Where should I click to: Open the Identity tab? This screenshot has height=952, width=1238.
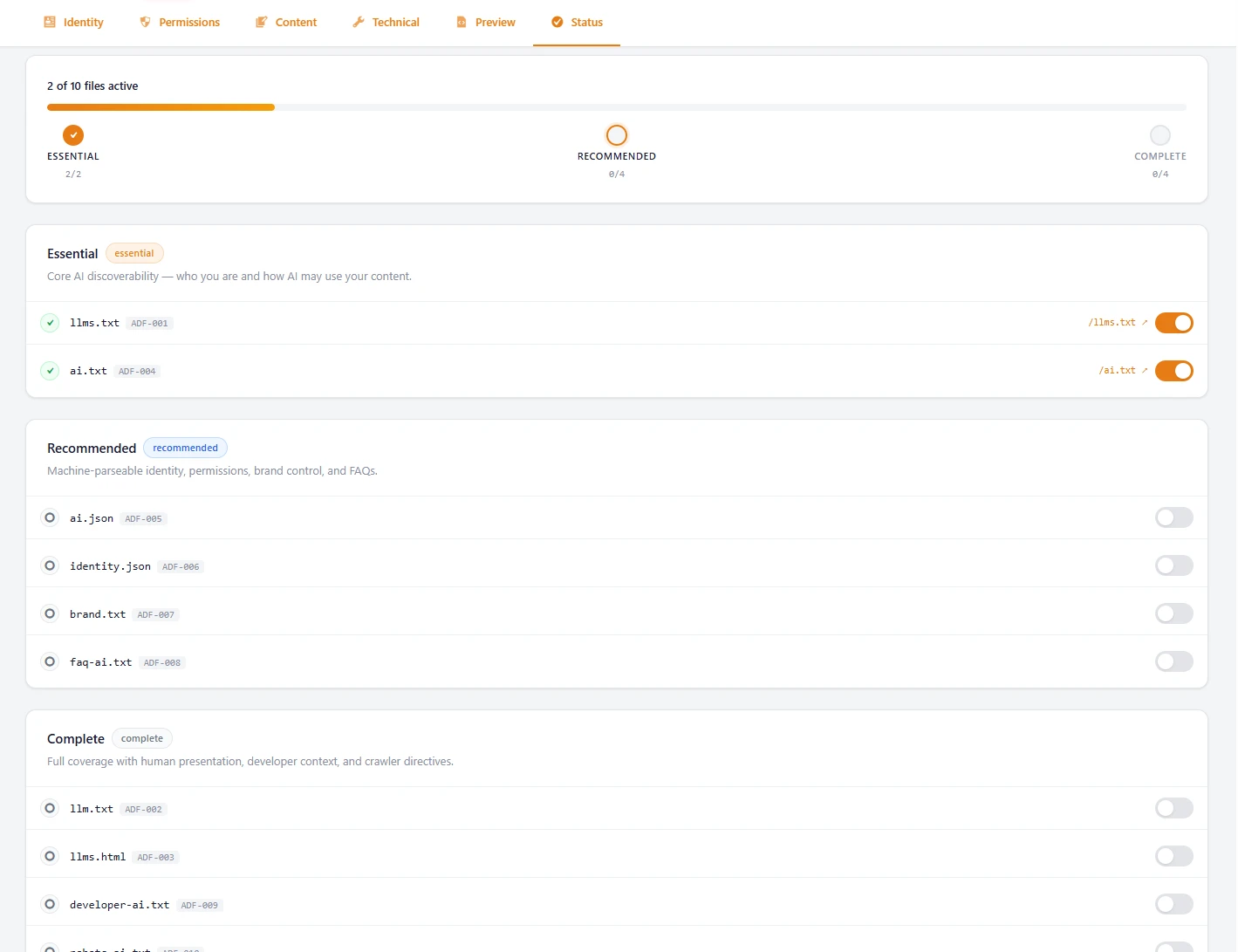(73, 22)
